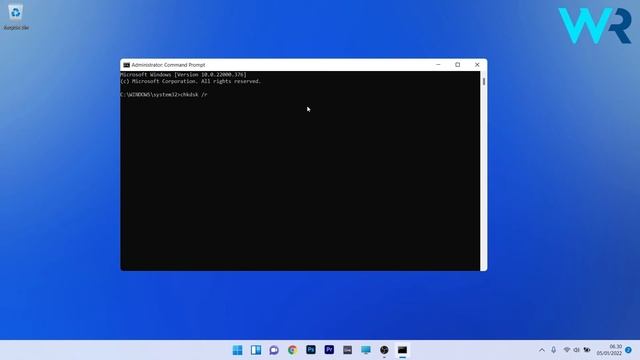
Task: Click the Command Prompt title bar icon
Action: click(127, 65)
